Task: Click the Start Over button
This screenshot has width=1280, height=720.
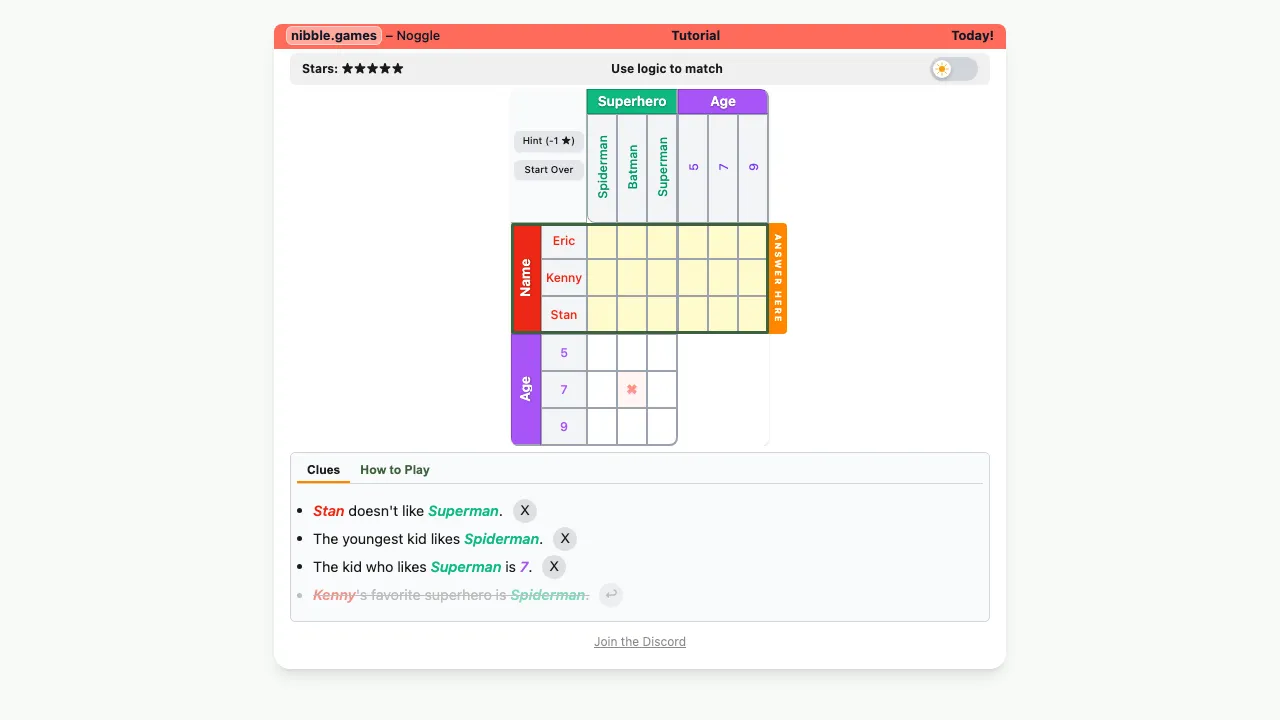Action: [x=549, y=170]
